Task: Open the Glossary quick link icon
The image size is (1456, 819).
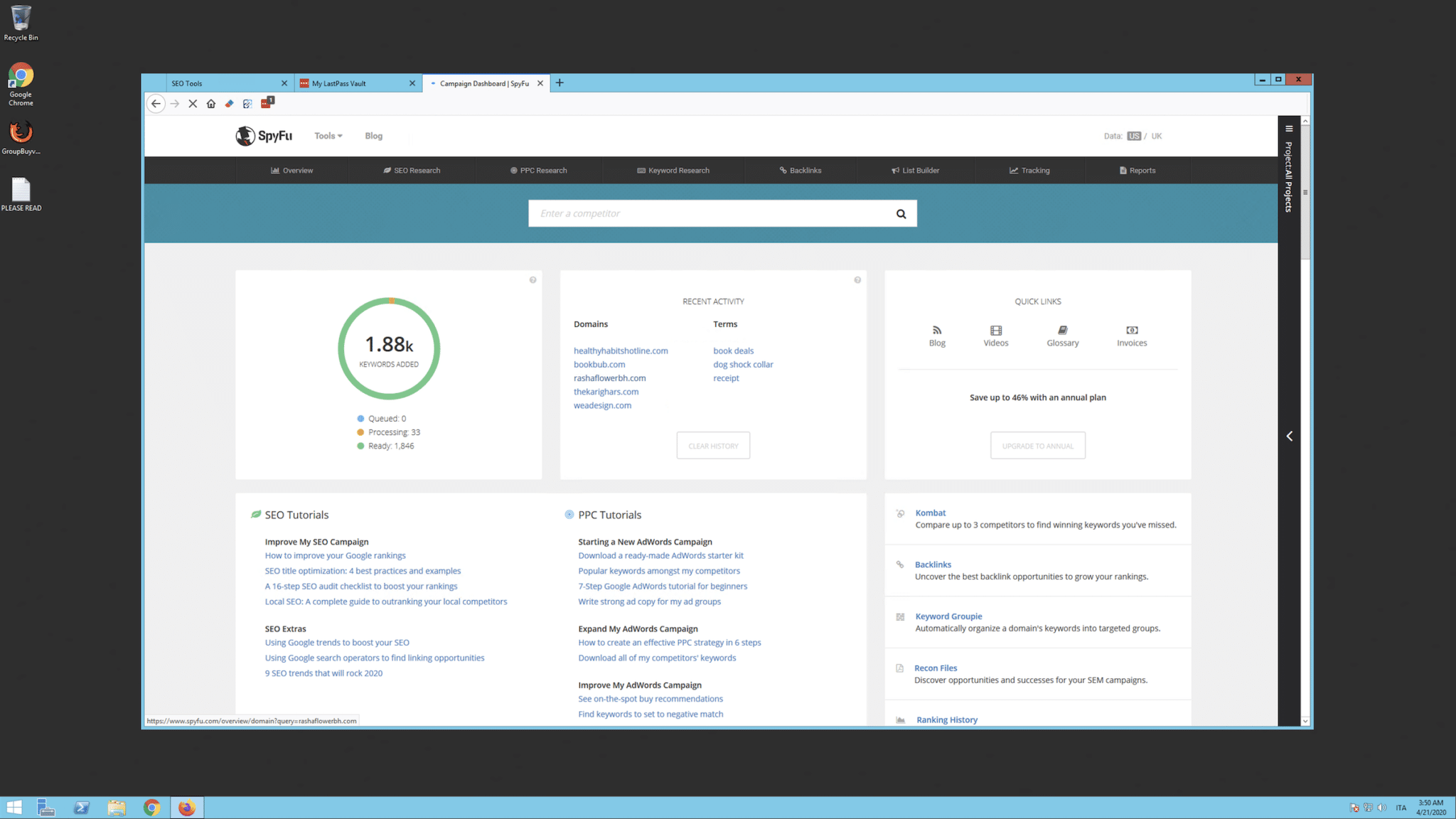Action: [x=1062, y=331]
